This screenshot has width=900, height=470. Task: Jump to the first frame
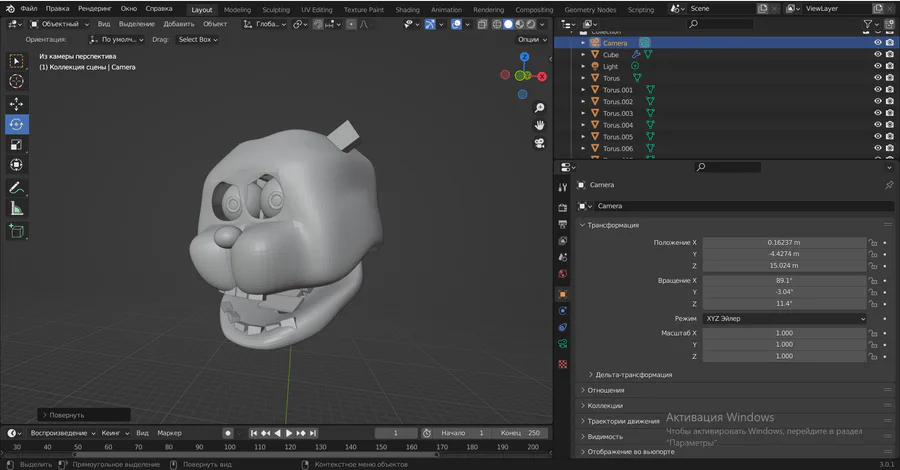pyautogui.click(x=254, y=433)
